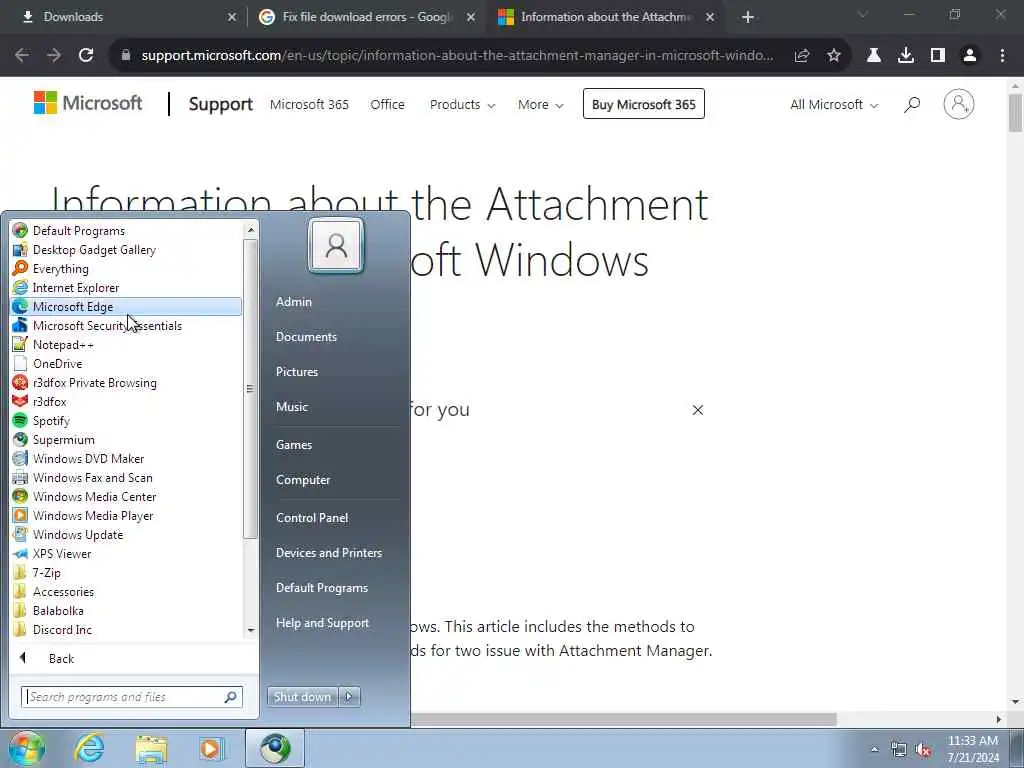Image resolution: width=1024 pixels, height=768 pixels.
Task: Open Pictures from Start menu
Action: (x=297, y=372)
